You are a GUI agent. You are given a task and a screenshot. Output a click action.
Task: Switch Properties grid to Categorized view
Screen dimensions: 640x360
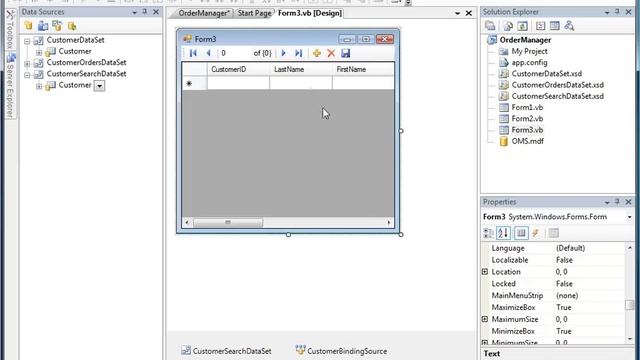point(489,233)
